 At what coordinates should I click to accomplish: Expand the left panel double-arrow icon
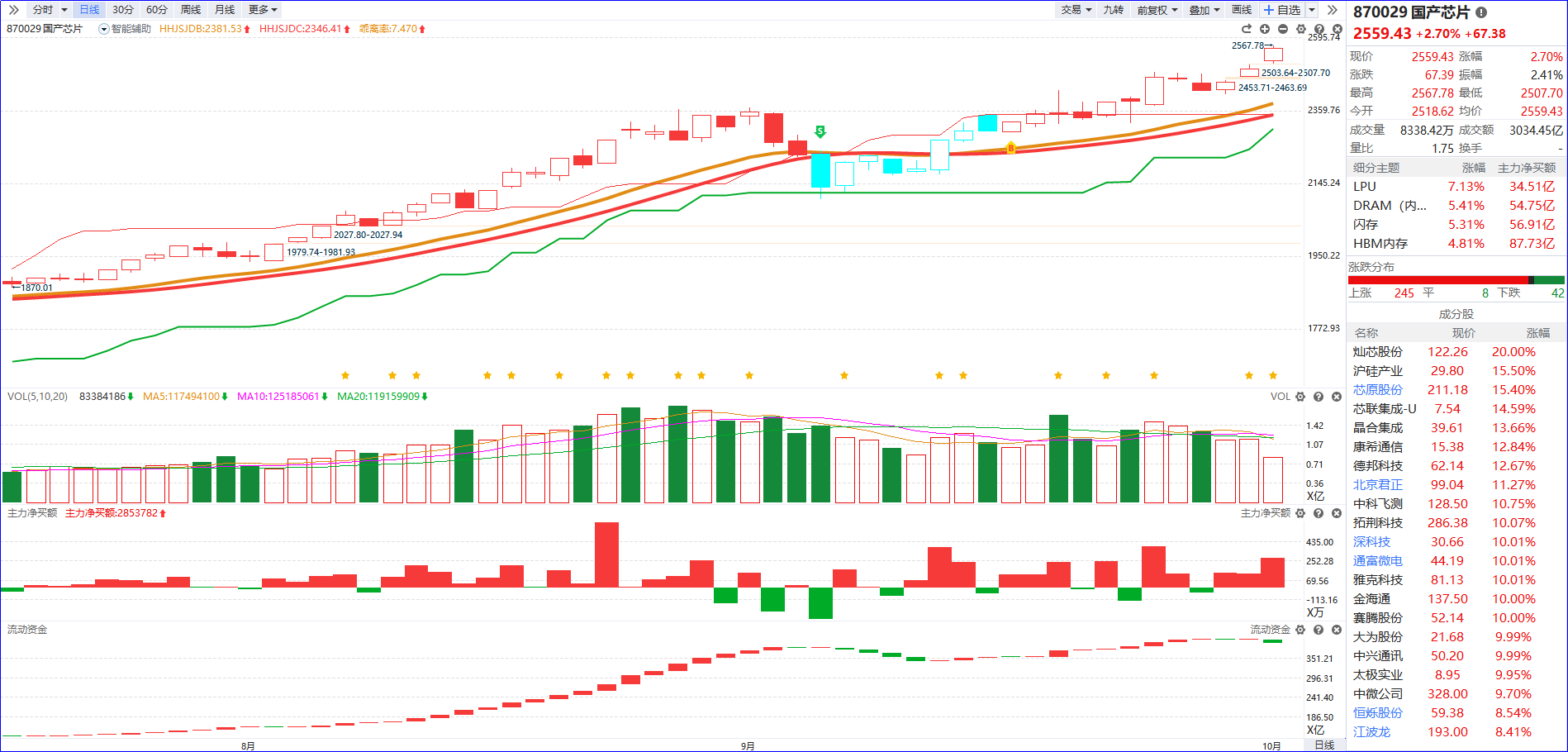(13, 10)
